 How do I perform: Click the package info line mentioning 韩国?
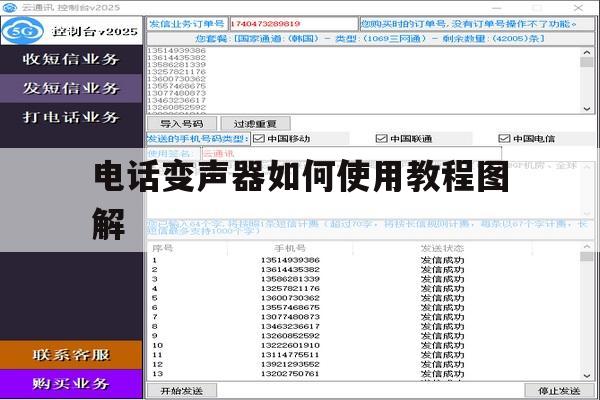[x=370, y=39]
